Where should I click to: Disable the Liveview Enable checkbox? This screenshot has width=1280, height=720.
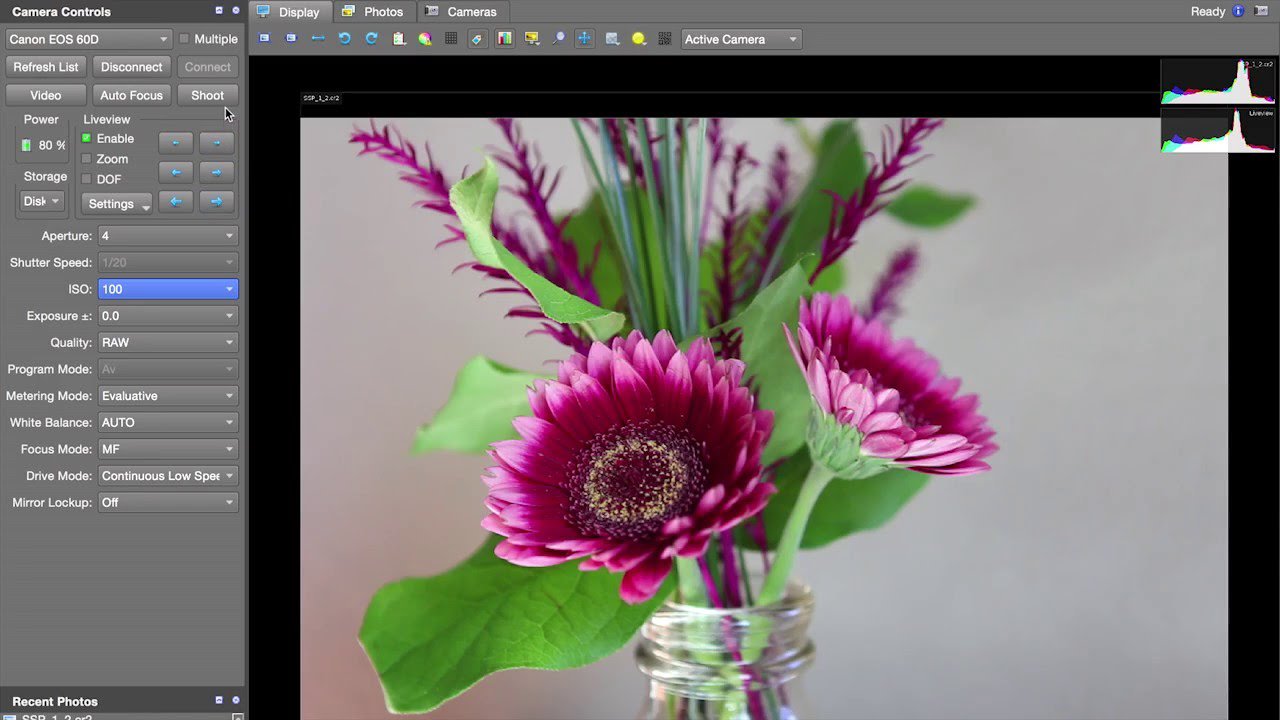coord(87,139)
